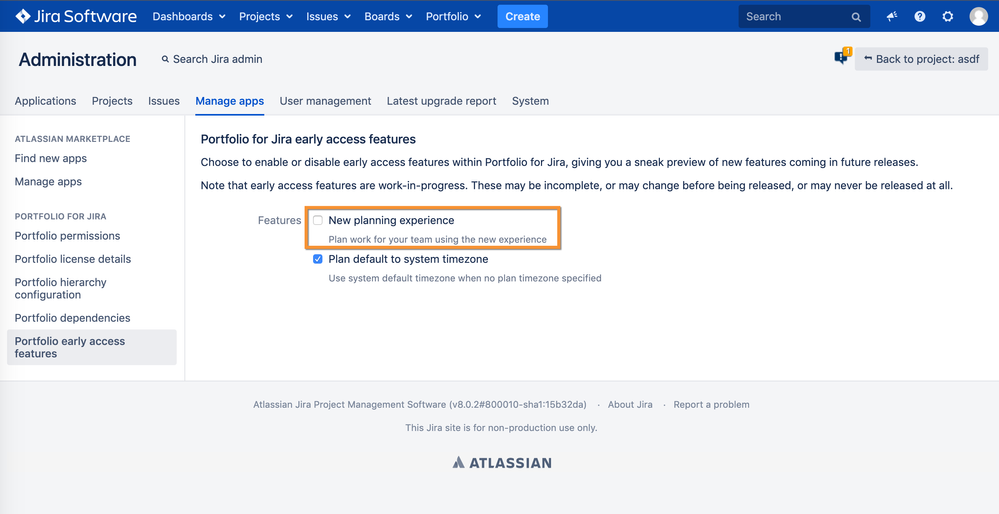This screenshot has width=999, height=514.
Task: Expand the Projects dropdown in the top bar
Action: pyautogui.click(x=266, y=17)
